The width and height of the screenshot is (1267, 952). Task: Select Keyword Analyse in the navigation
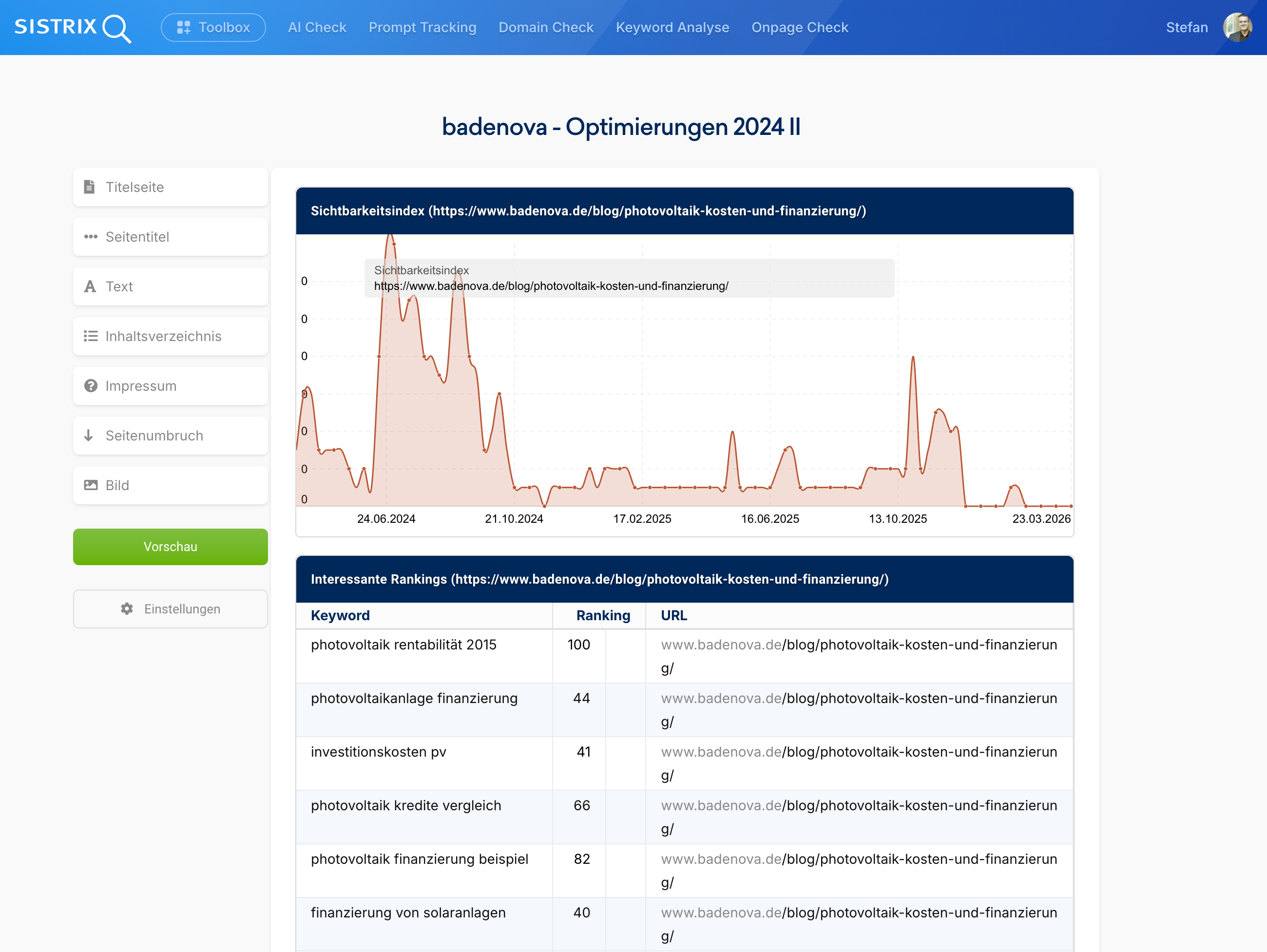[672, 27]
